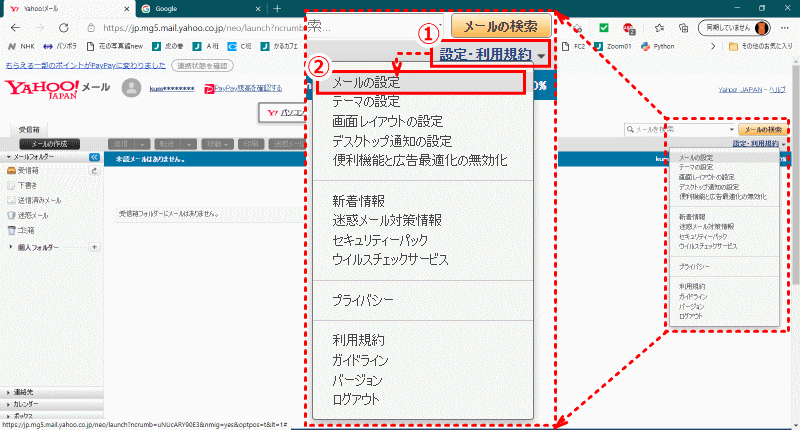Viewport: 800px width, 430px height.
Task: Refresh the inbox with the 受信箱 reload icon
Action: pyautogui.click(x=94, y=171)
